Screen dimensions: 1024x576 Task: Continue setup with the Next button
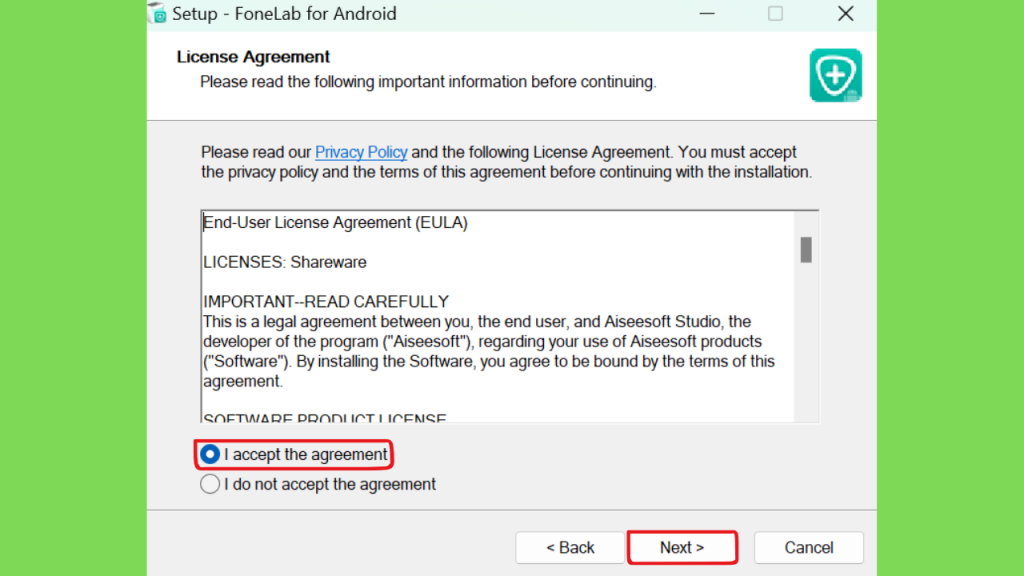tap(682, 547)
